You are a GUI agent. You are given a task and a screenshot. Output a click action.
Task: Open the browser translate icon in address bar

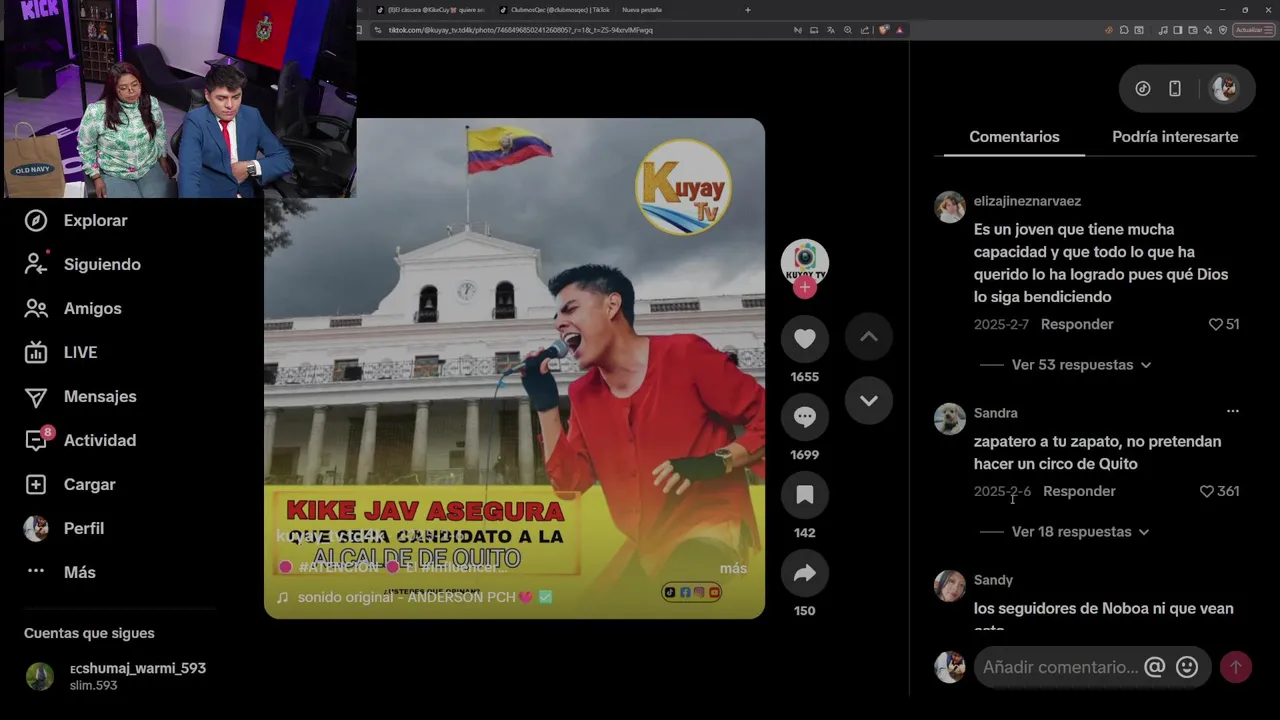(x=831, y=30)
